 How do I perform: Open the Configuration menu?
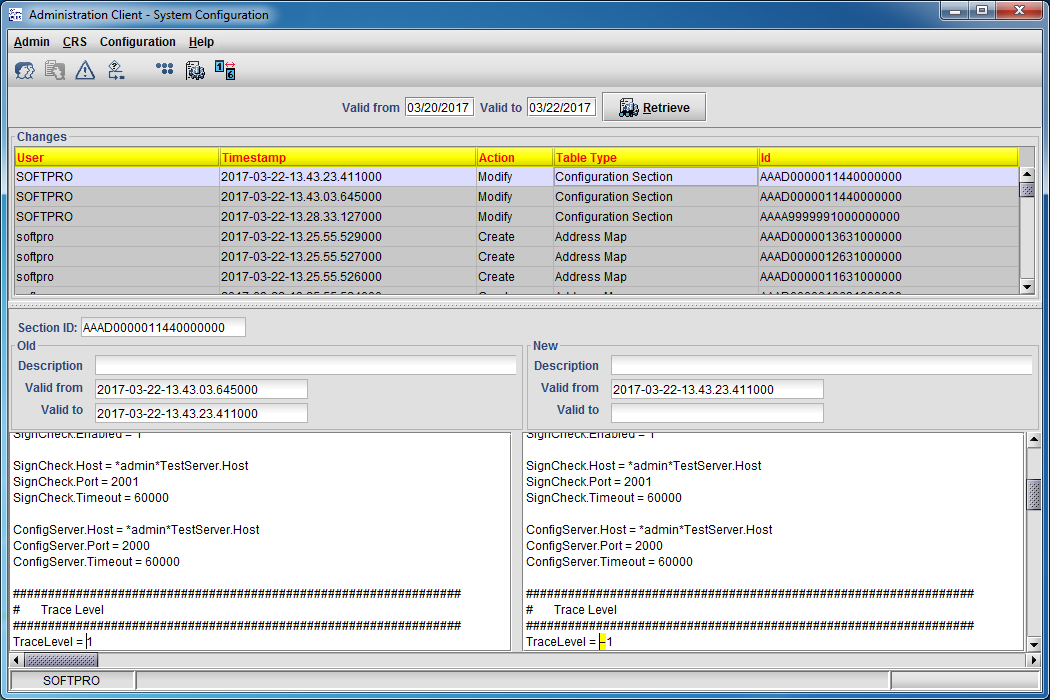(x=137, y=42)
